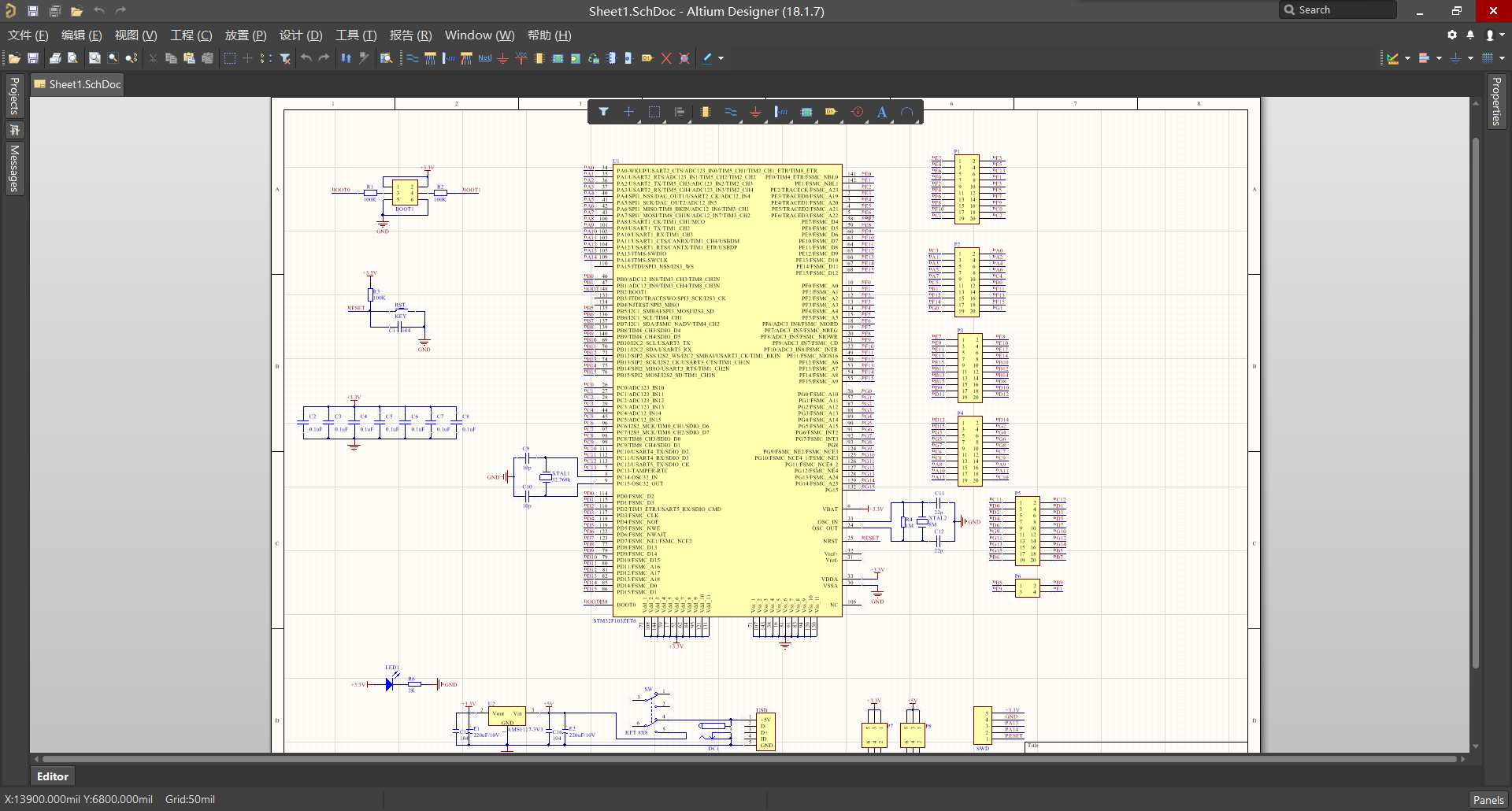
Task: Save the schematic using the main toolbar disk icon
Action: pyautogui.click(x=33, y=58)
